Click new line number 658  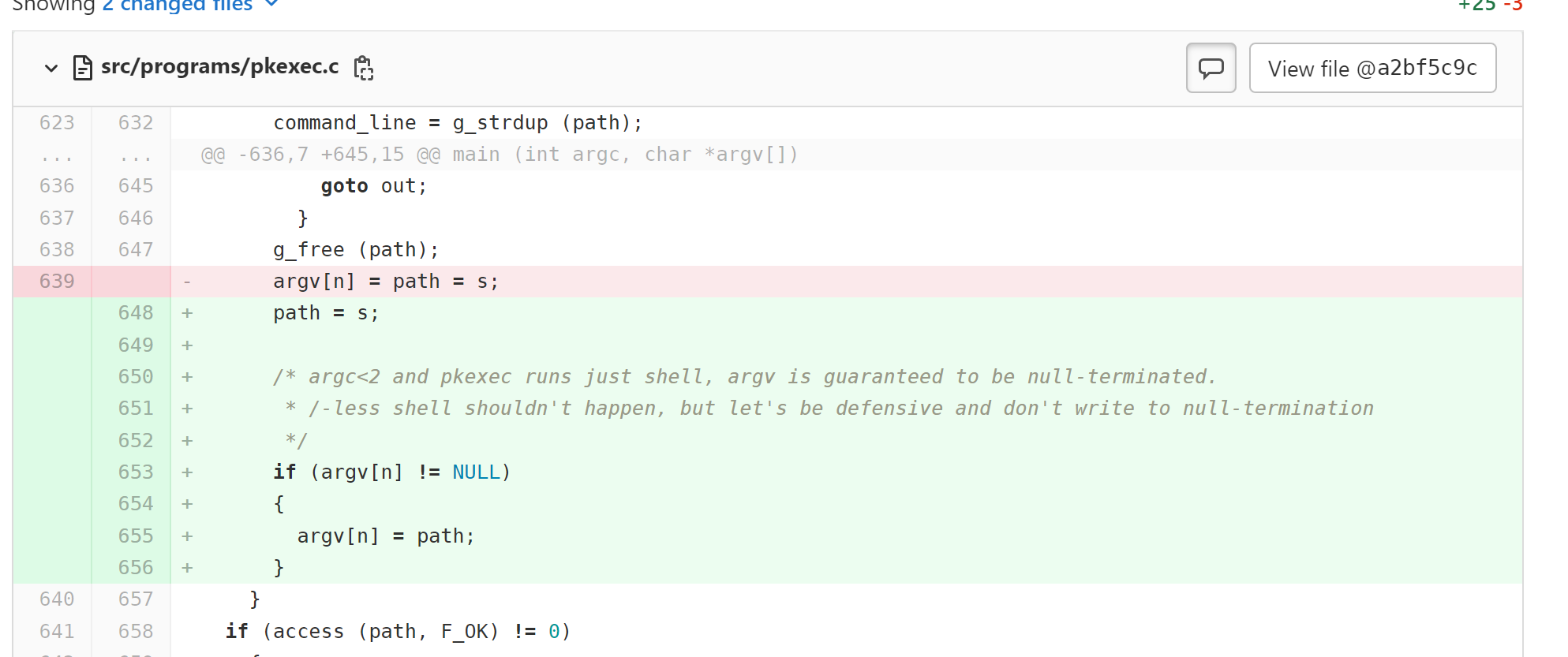(x=136, y=631)
